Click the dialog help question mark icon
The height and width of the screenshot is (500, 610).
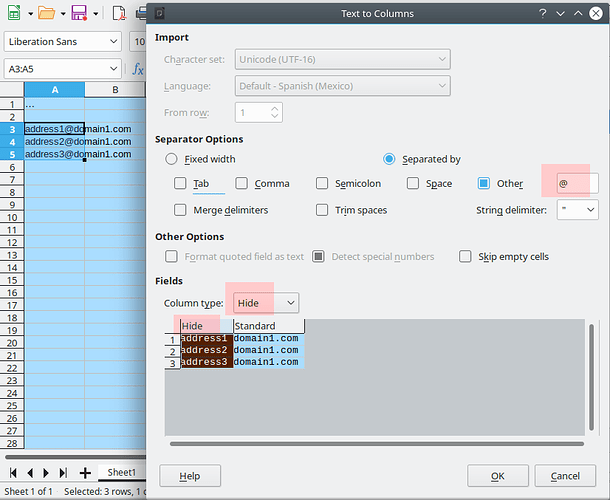pyautogui.click(x=542, y=14)
